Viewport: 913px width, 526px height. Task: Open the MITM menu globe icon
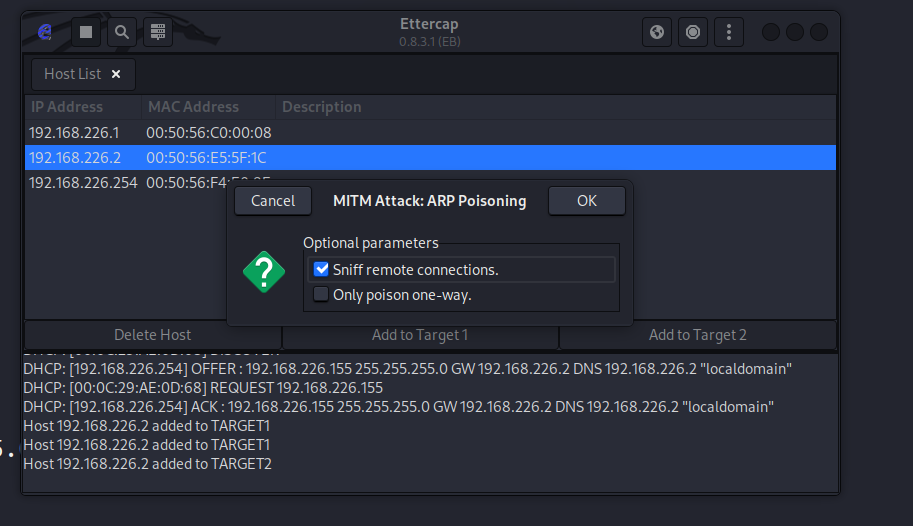(657, 32)
